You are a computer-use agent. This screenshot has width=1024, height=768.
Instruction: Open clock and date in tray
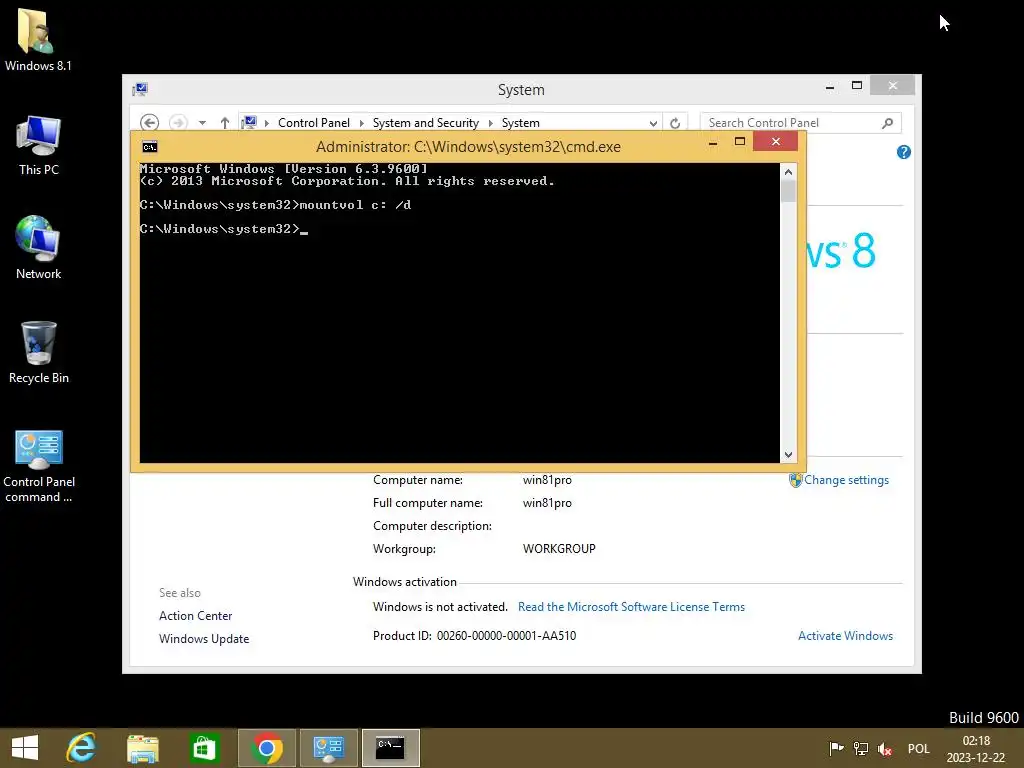(976, 748)
